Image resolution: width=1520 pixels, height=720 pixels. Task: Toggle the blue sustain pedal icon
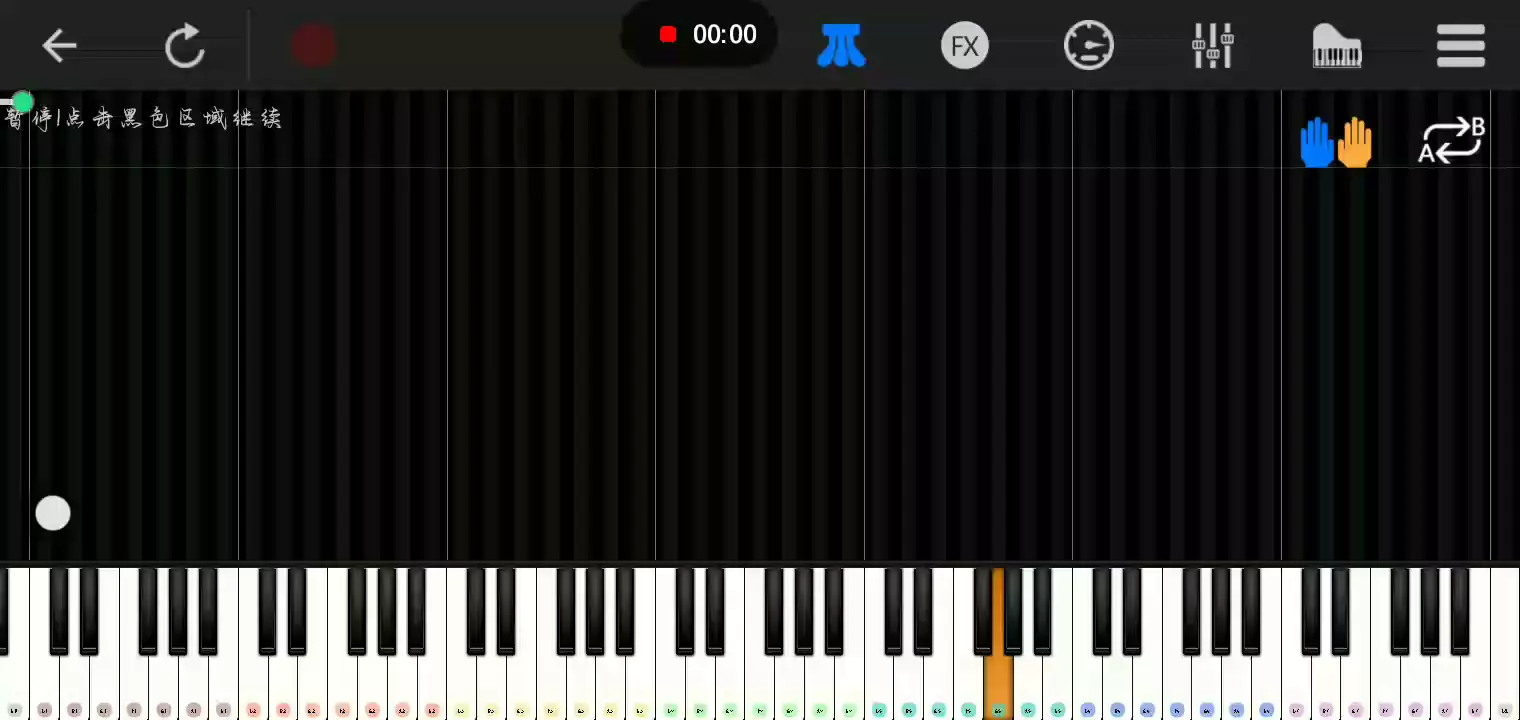(x=840, y=45)
